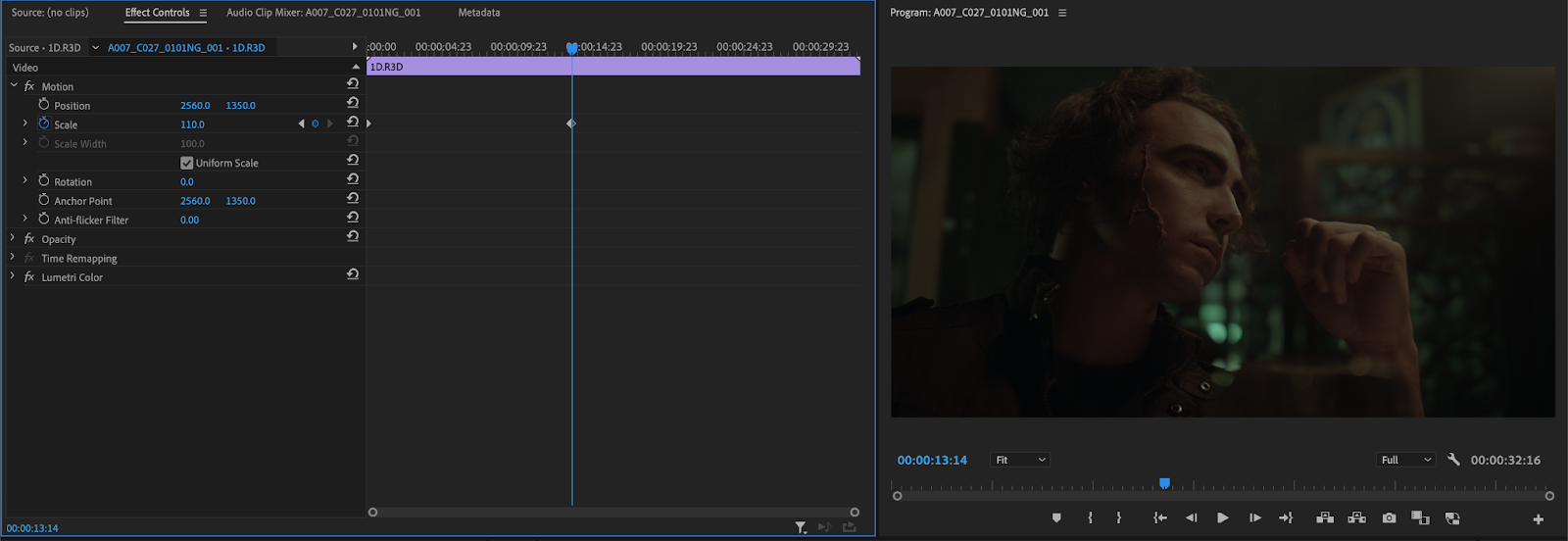1568x541 pixels.
Task: Step back one frame
Action: coord(1192,518)
